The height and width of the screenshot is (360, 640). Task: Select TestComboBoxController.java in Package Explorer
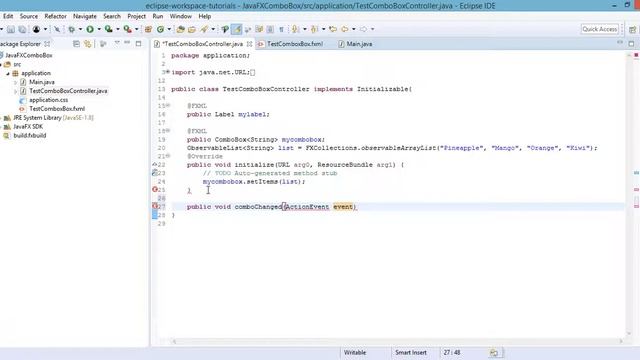[68, 91]
